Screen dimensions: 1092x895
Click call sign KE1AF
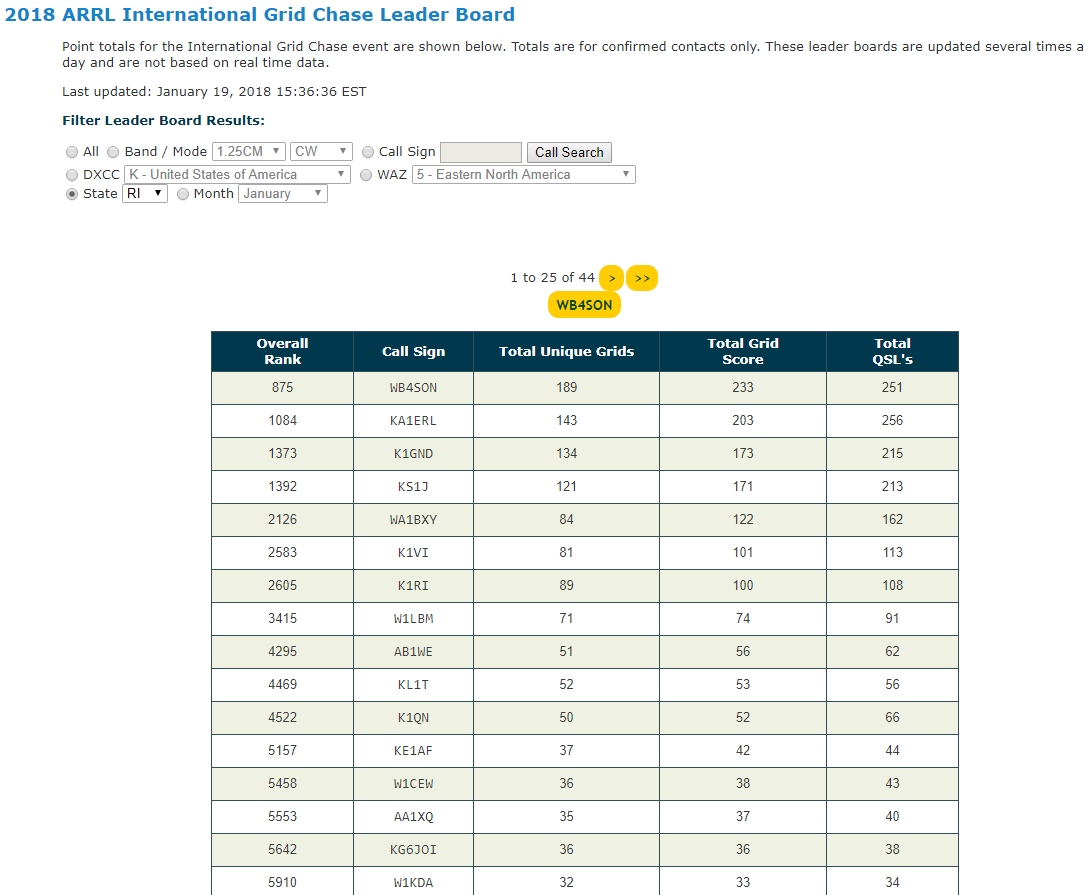pos(413,750)
